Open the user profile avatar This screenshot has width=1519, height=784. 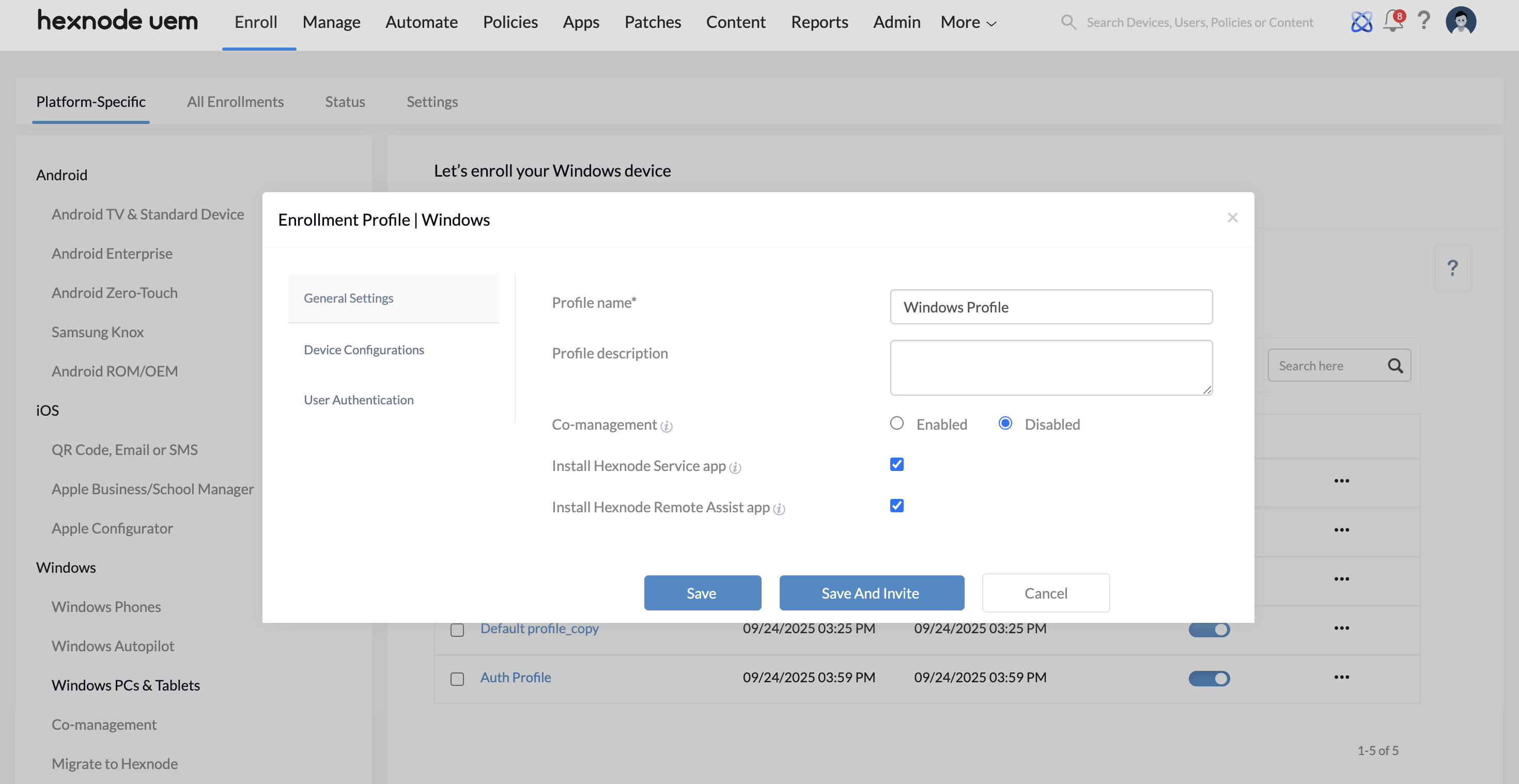(x=1461, y=22)
